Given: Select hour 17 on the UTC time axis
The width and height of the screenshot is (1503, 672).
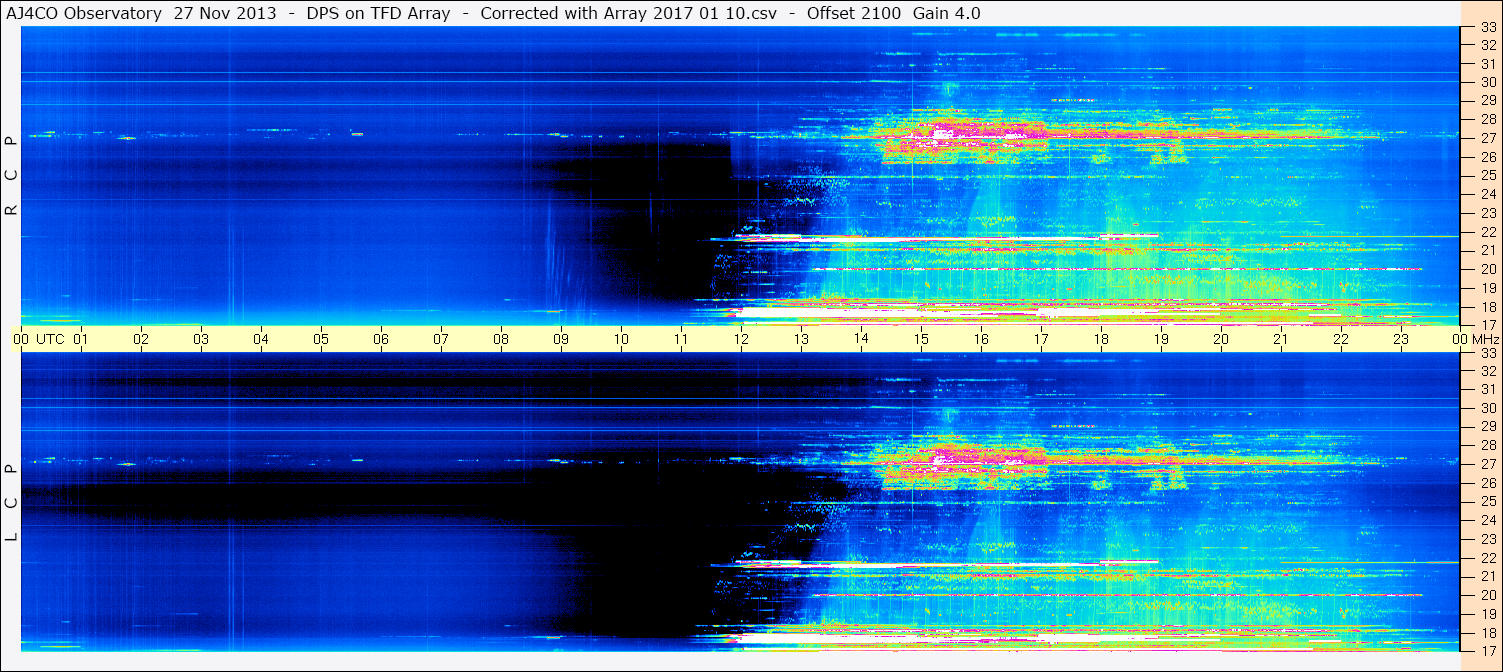Looking at the screenshot, I should [x=1041, y=339].
